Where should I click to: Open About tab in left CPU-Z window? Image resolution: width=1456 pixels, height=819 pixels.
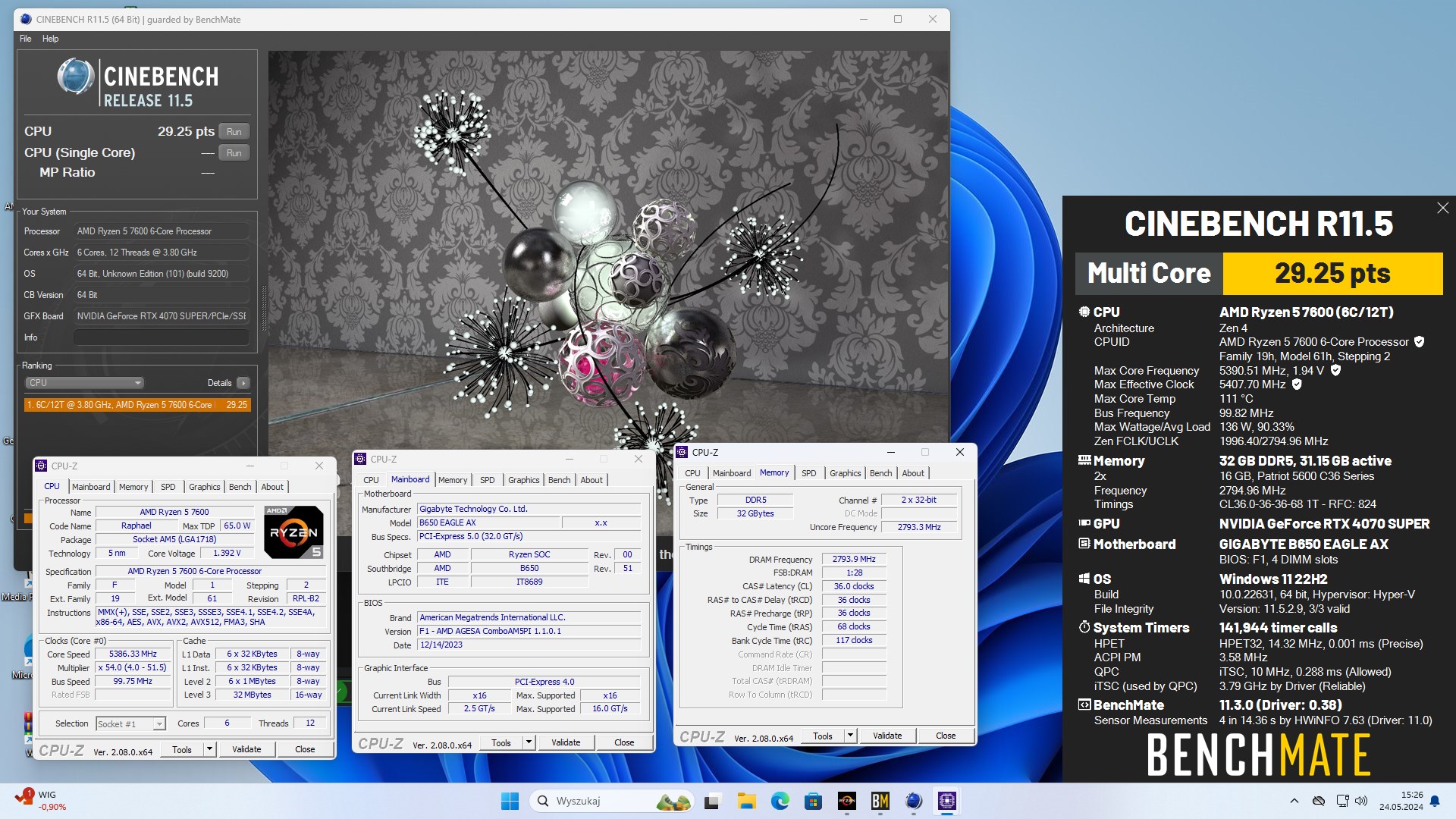click(272, 487)
